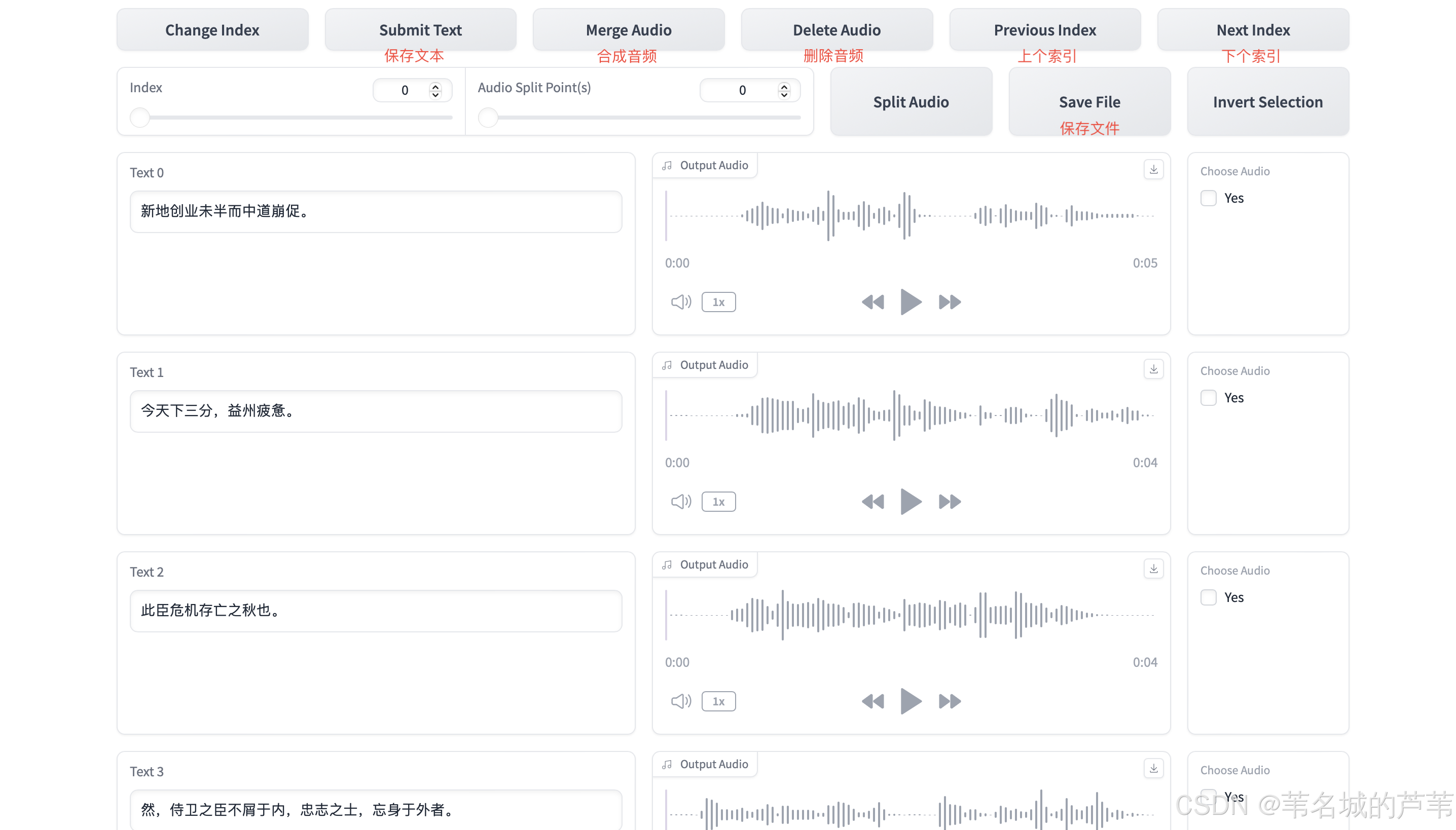The image size is (1456, 830).
Task: Enable the Yes checkbox for Text 2 audio
Action: (1208, 597)
